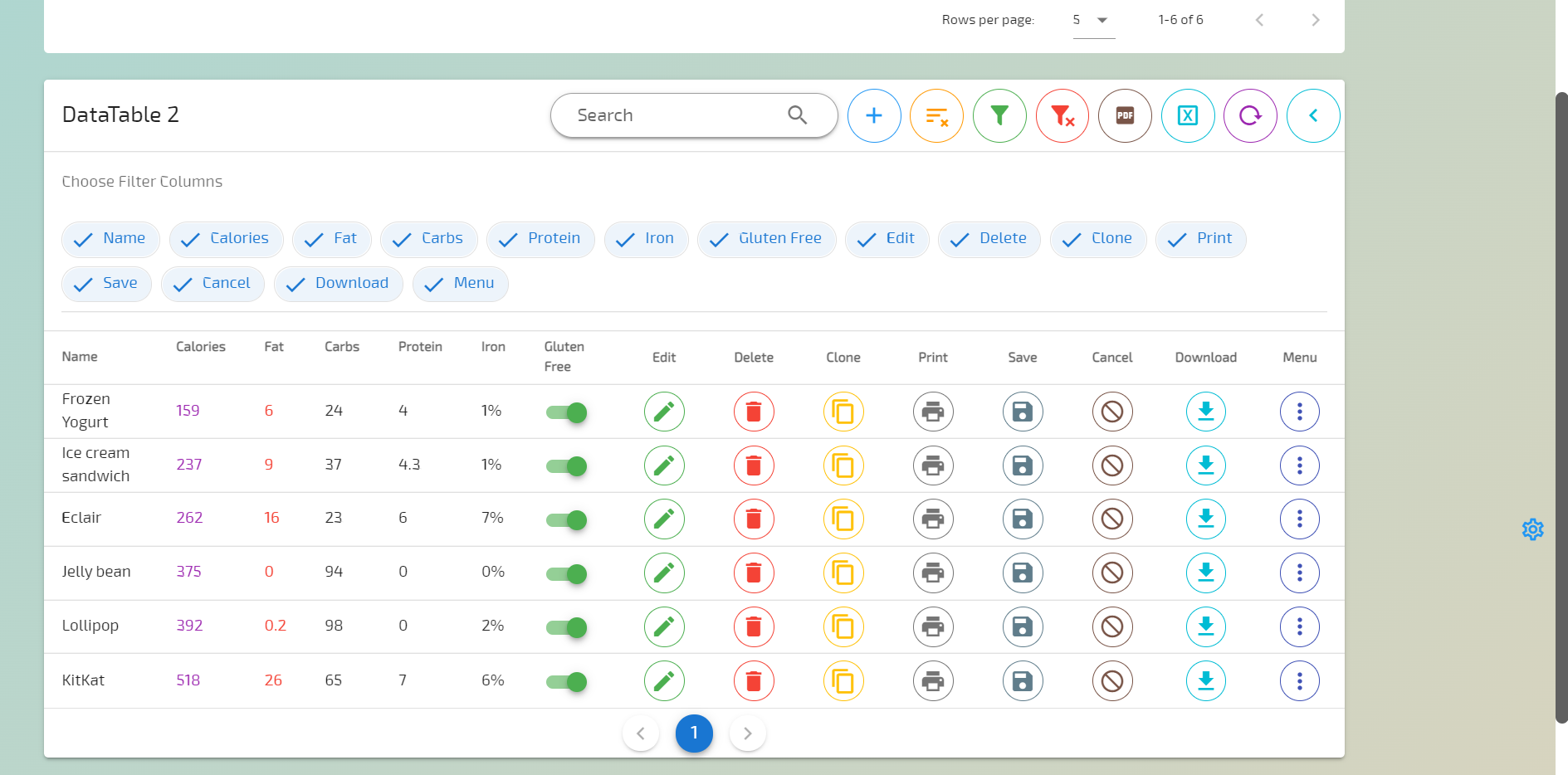Uncheck the Name filter column chip
The image size is (1568, 775).
(110, 239)
